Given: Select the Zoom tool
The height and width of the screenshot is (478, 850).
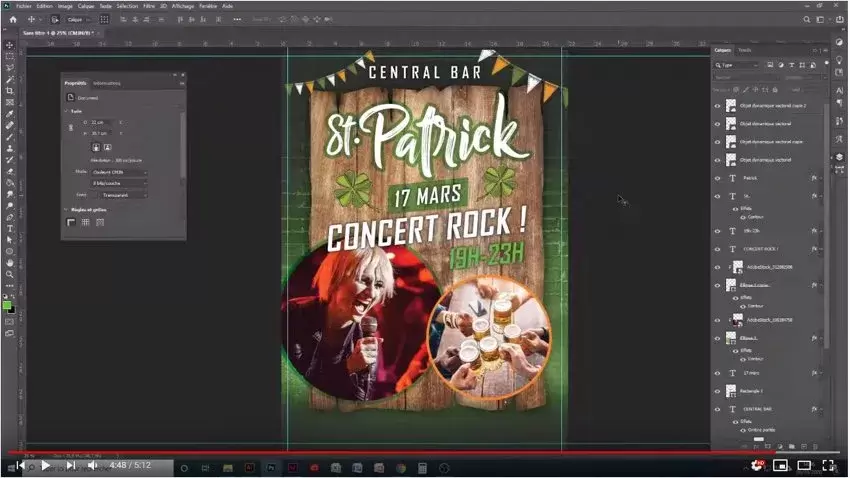Looking at the screenshot, I should click(10, 274).
